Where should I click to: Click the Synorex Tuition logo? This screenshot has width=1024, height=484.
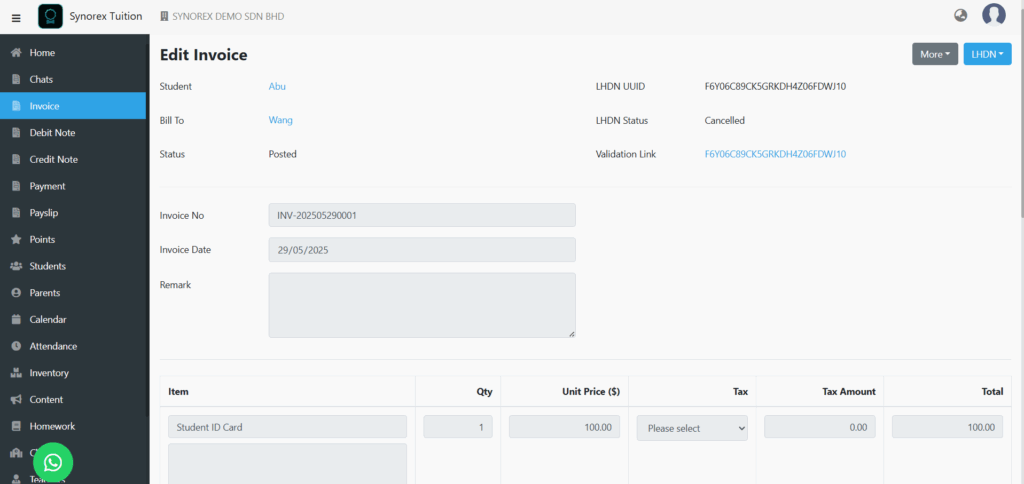pos(50,16)
